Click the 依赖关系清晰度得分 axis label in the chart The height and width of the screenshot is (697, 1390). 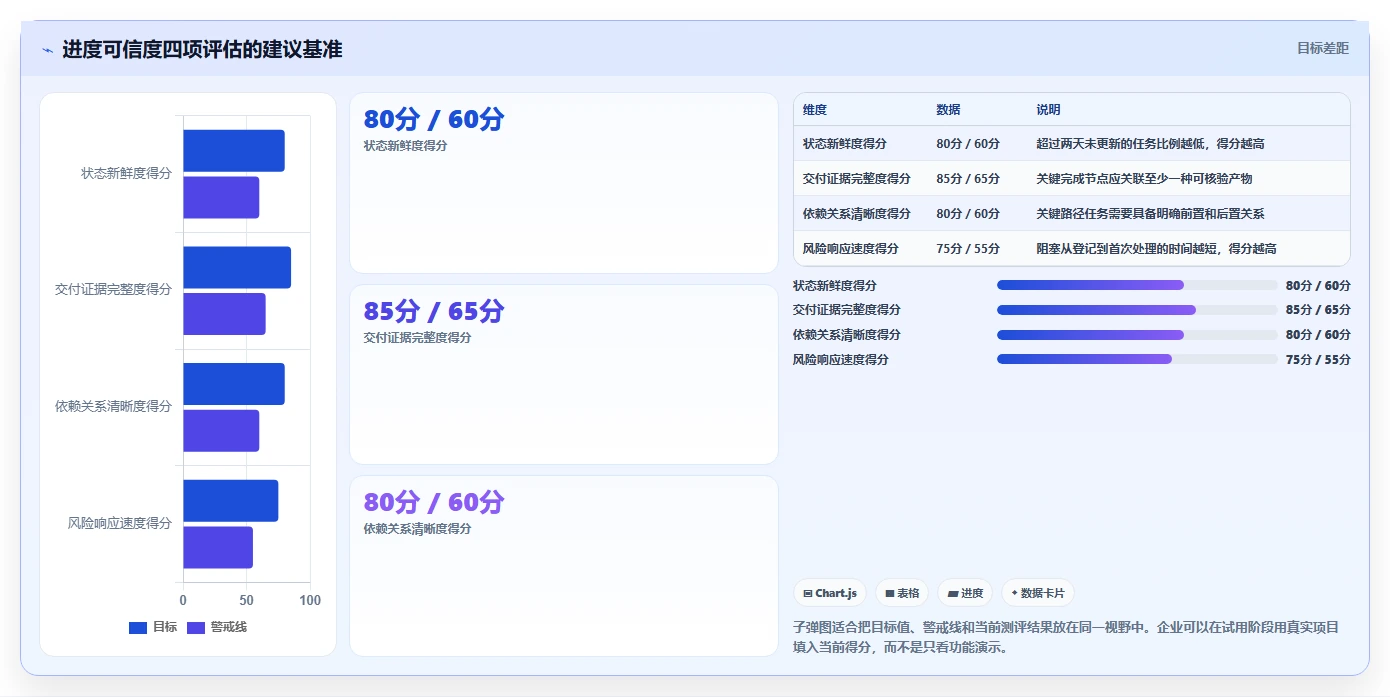pyautogui.click(x=113, y=407)
